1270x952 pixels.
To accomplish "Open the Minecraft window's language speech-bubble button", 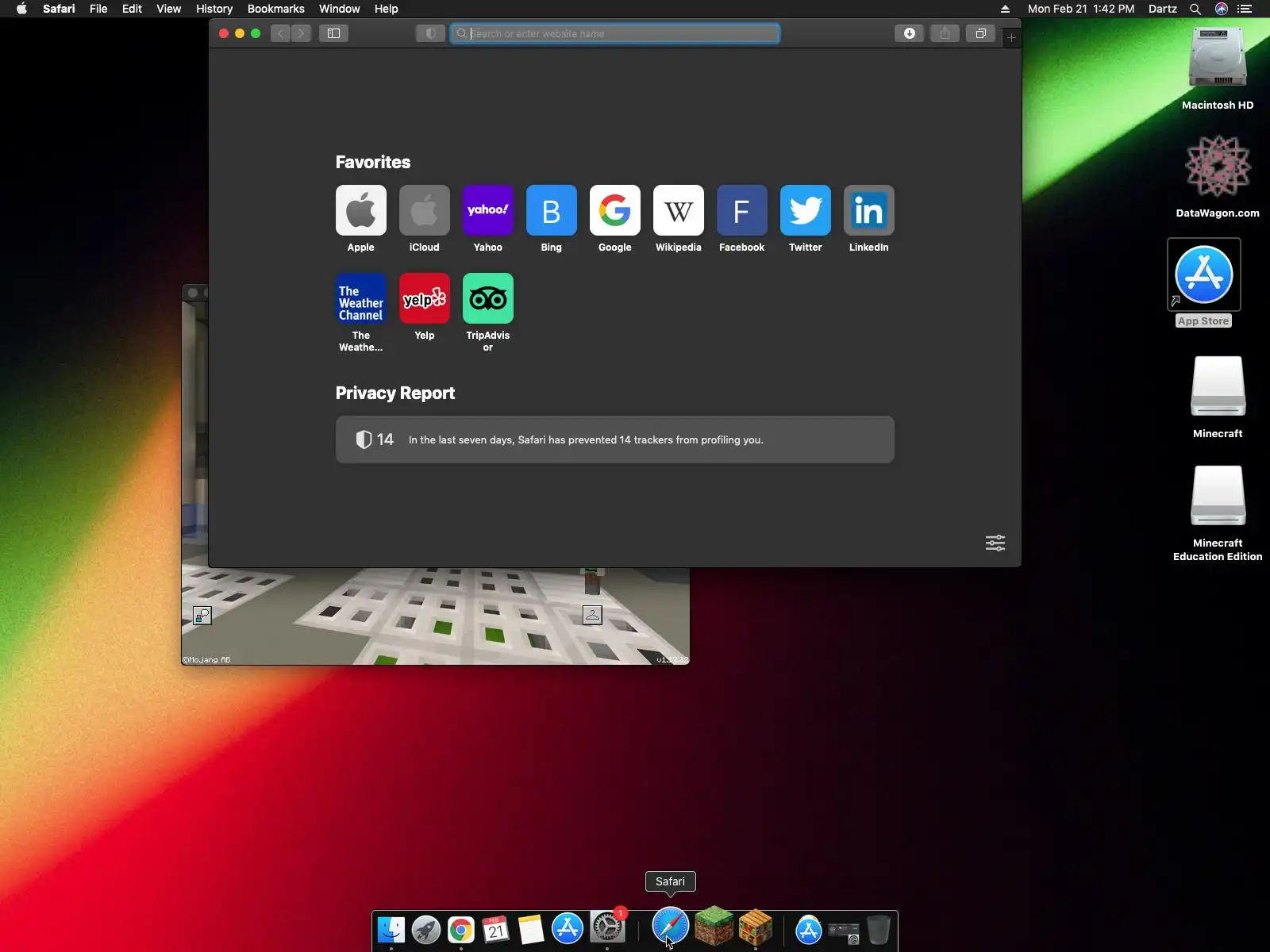I will (x=202, y=615).
